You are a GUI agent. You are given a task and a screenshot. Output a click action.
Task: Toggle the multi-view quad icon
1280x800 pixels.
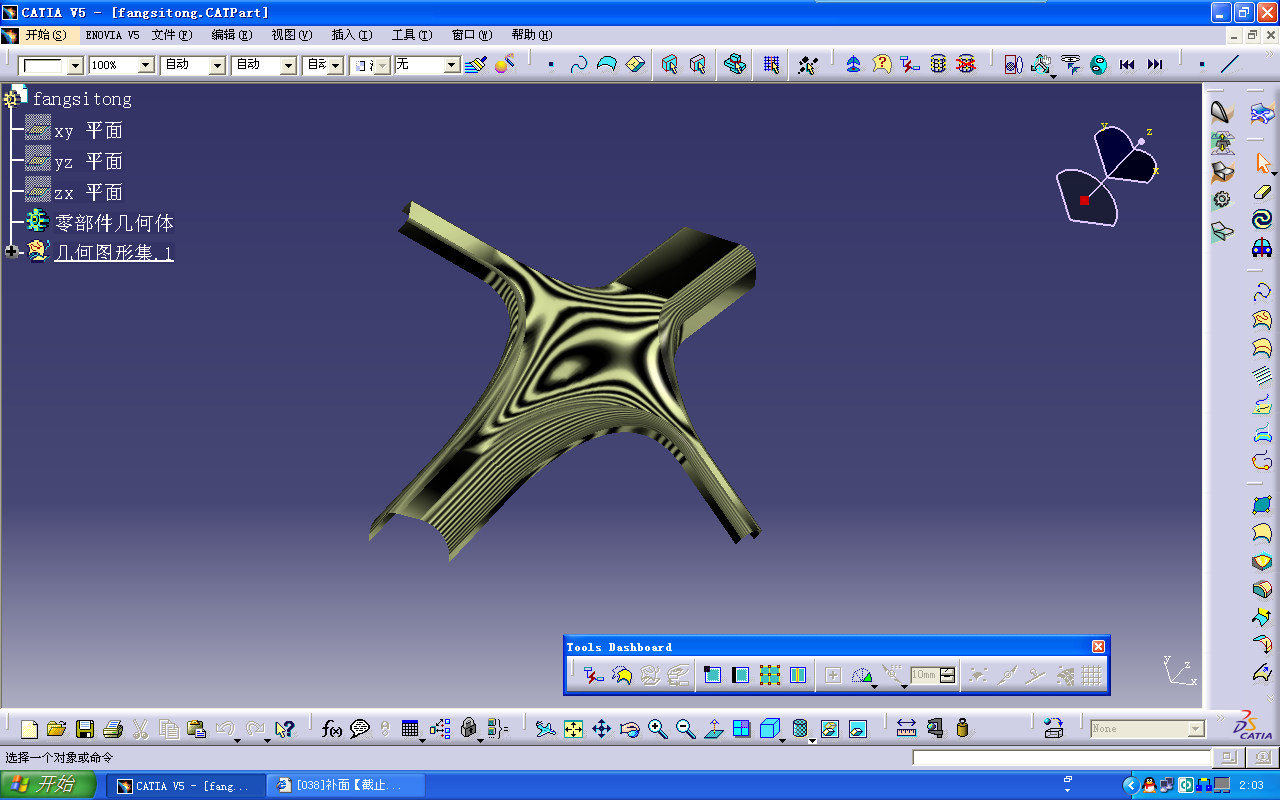tap(741, 729)
